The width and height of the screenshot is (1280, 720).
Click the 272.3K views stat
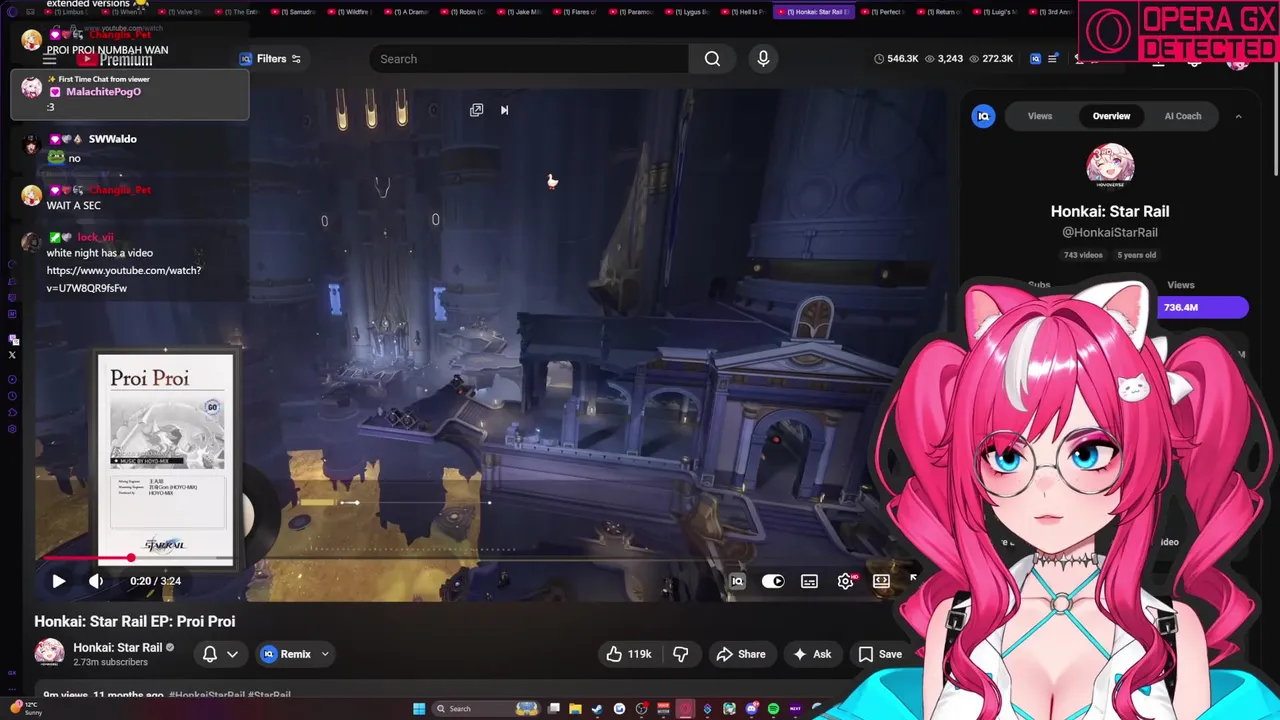(x=991, y=59)
